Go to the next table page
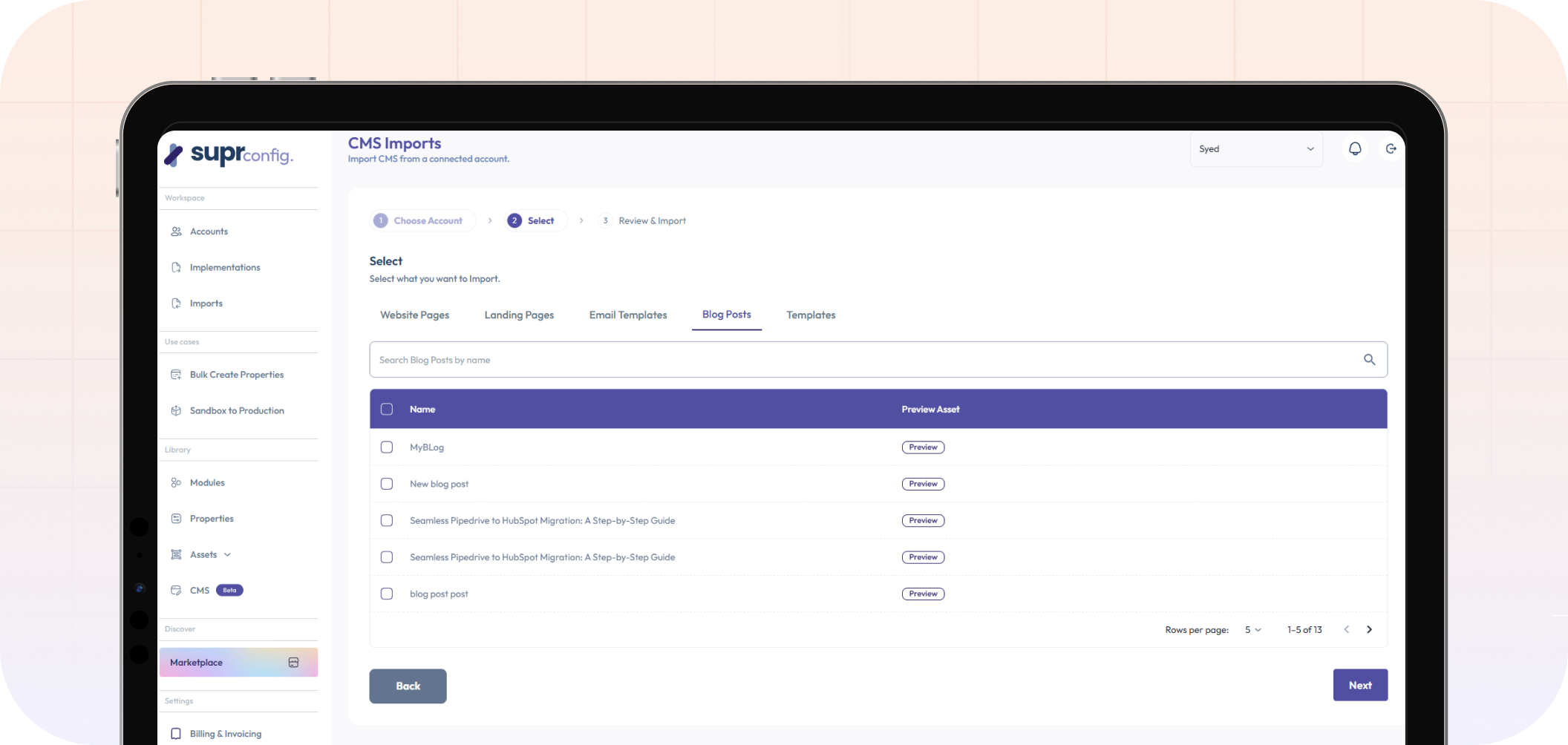This screenshot has width=1568, height=745. pos(1369,630)
